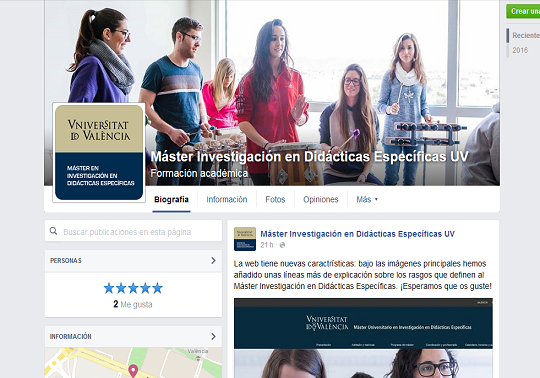Focus the Buscar publicaciones en esta página field
This screenshot has height=378, width=540.
(133, 231)
